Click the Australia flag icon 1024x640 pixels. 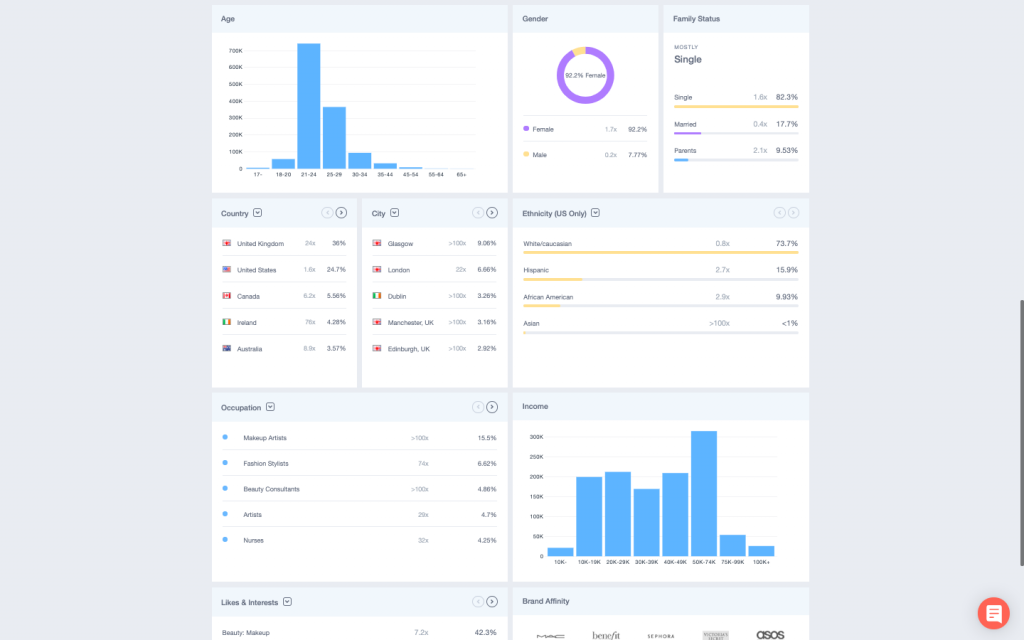click(x=227, y=348)
